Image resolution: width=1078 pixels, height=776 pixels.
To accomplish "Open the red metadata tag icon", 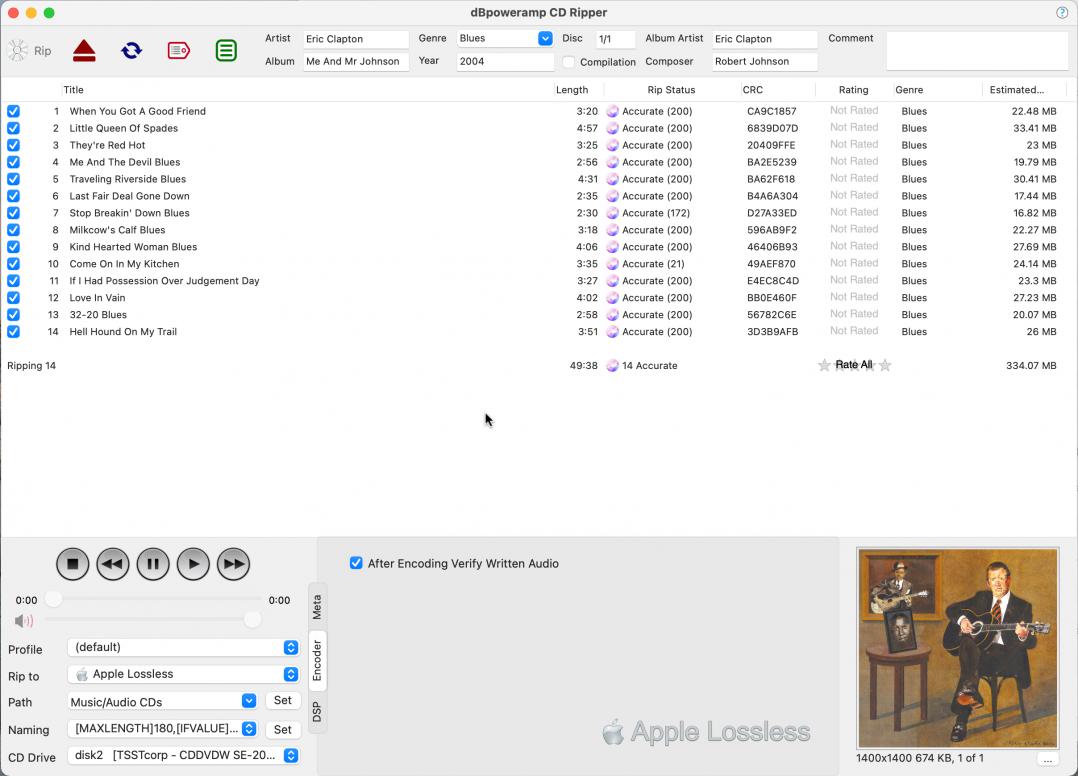I will click(178, 50).
